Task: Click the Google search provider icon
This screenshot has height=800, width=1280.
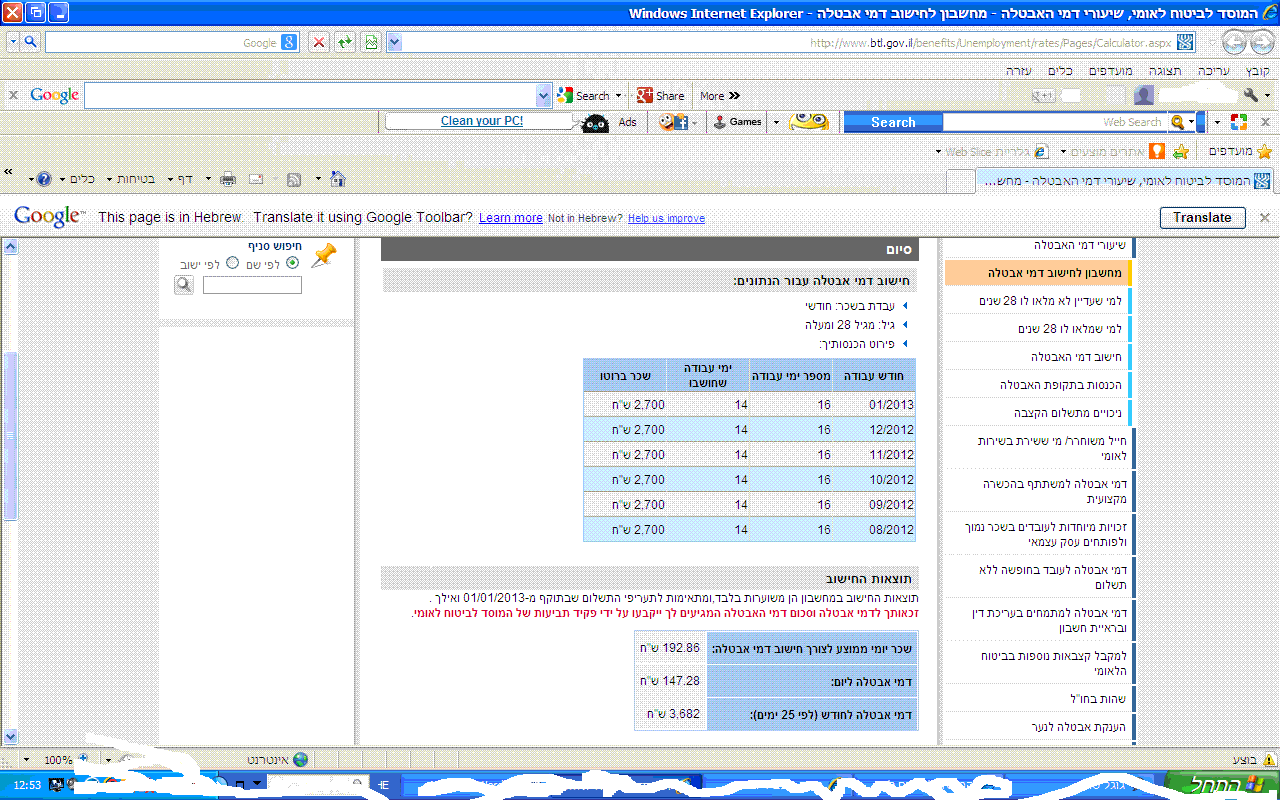Action: [x=289, y=42]
